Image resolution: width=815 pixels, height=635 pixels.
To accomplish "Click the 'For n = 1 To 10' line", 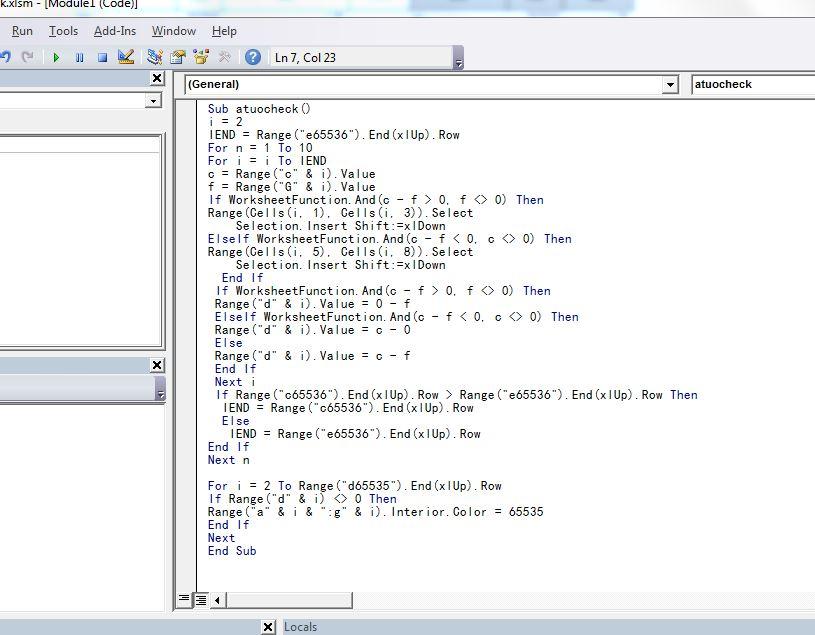I will tap(260, 148).
